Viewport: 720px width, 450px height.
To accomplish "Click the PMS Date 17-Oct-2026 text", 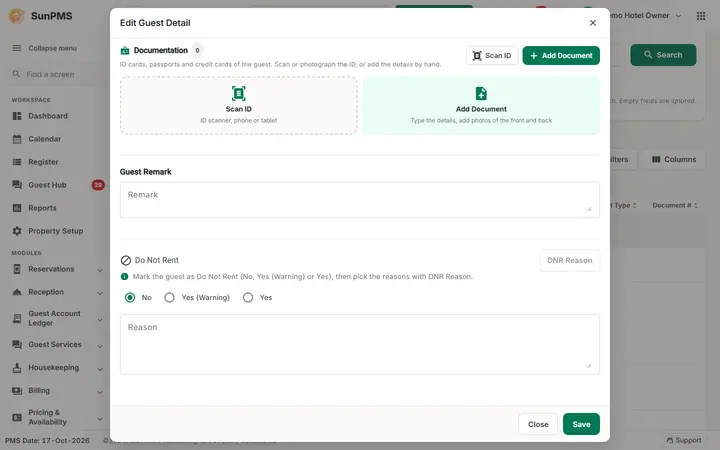I will pyautogui.click(x=47, y=440).
